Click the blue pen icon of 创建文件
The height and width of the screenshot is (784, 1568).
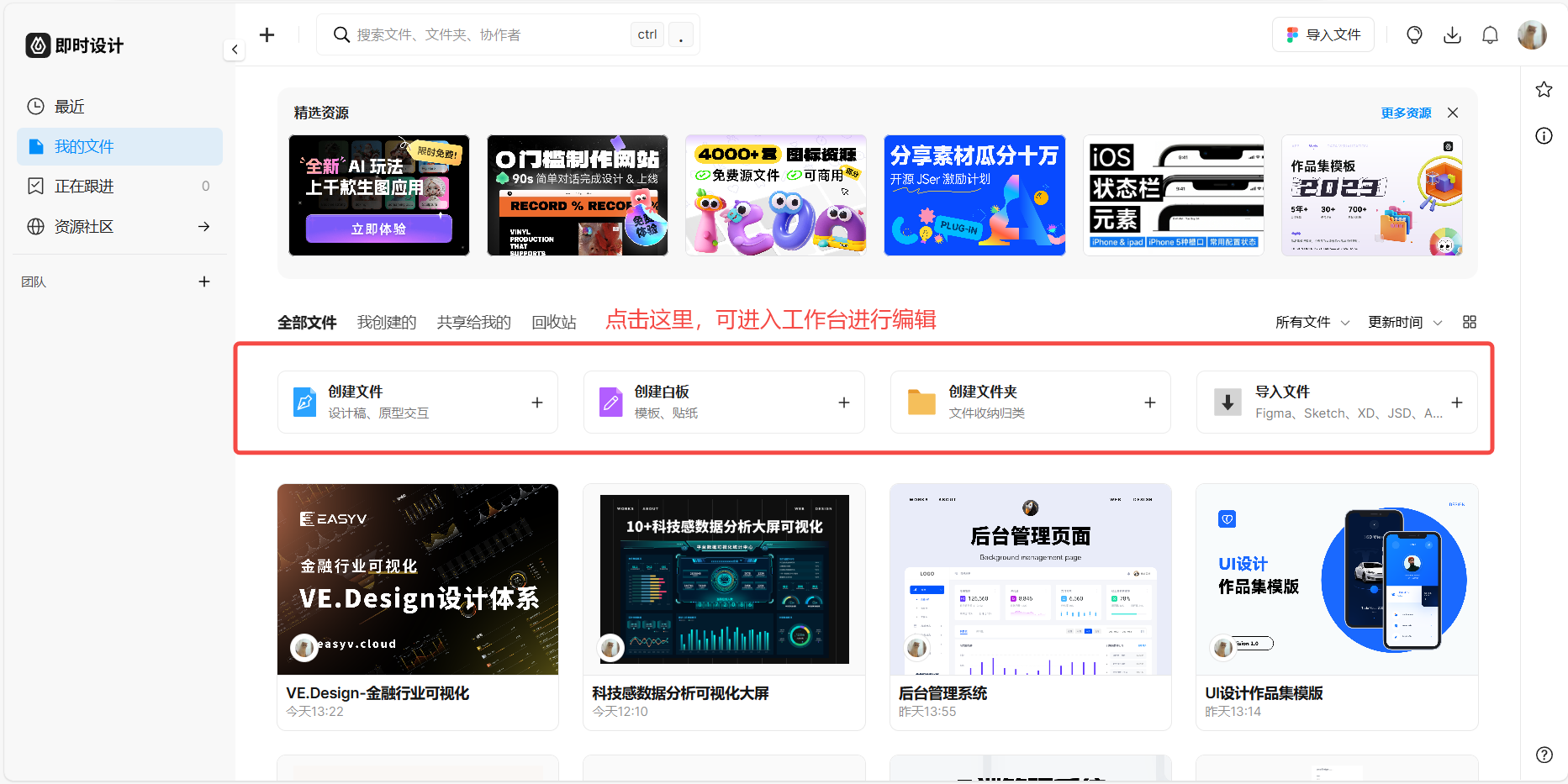pyautogui.click(x=304, y=403)
